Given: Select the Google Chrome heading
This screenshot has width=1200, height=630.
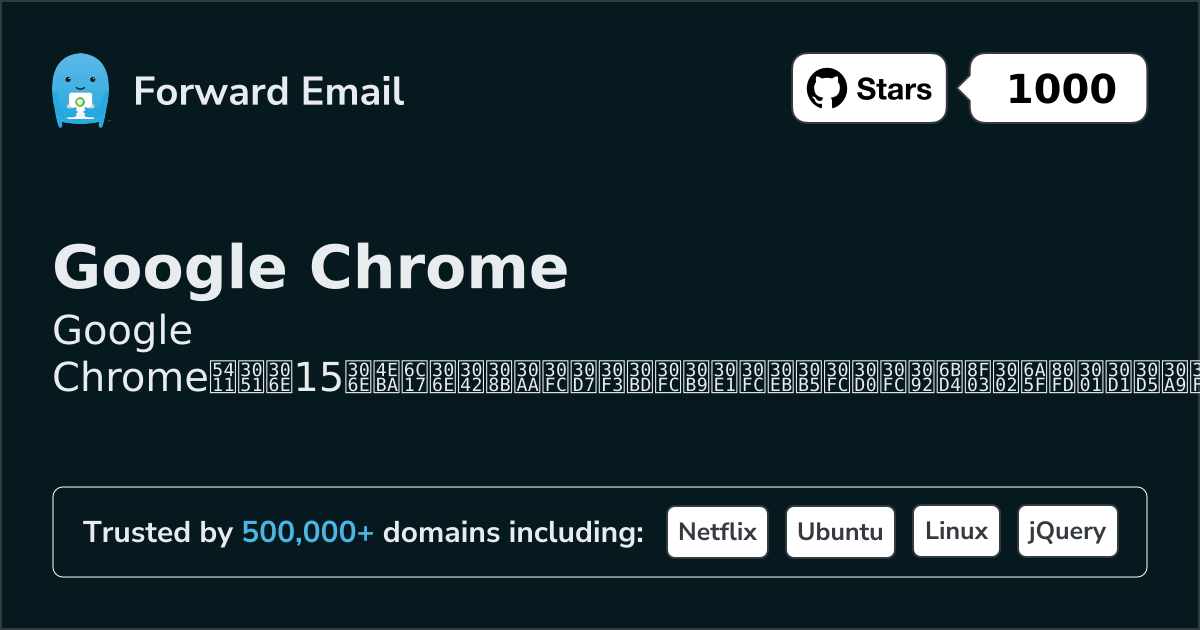Looking at the screenshot, I should click(310, 267).
